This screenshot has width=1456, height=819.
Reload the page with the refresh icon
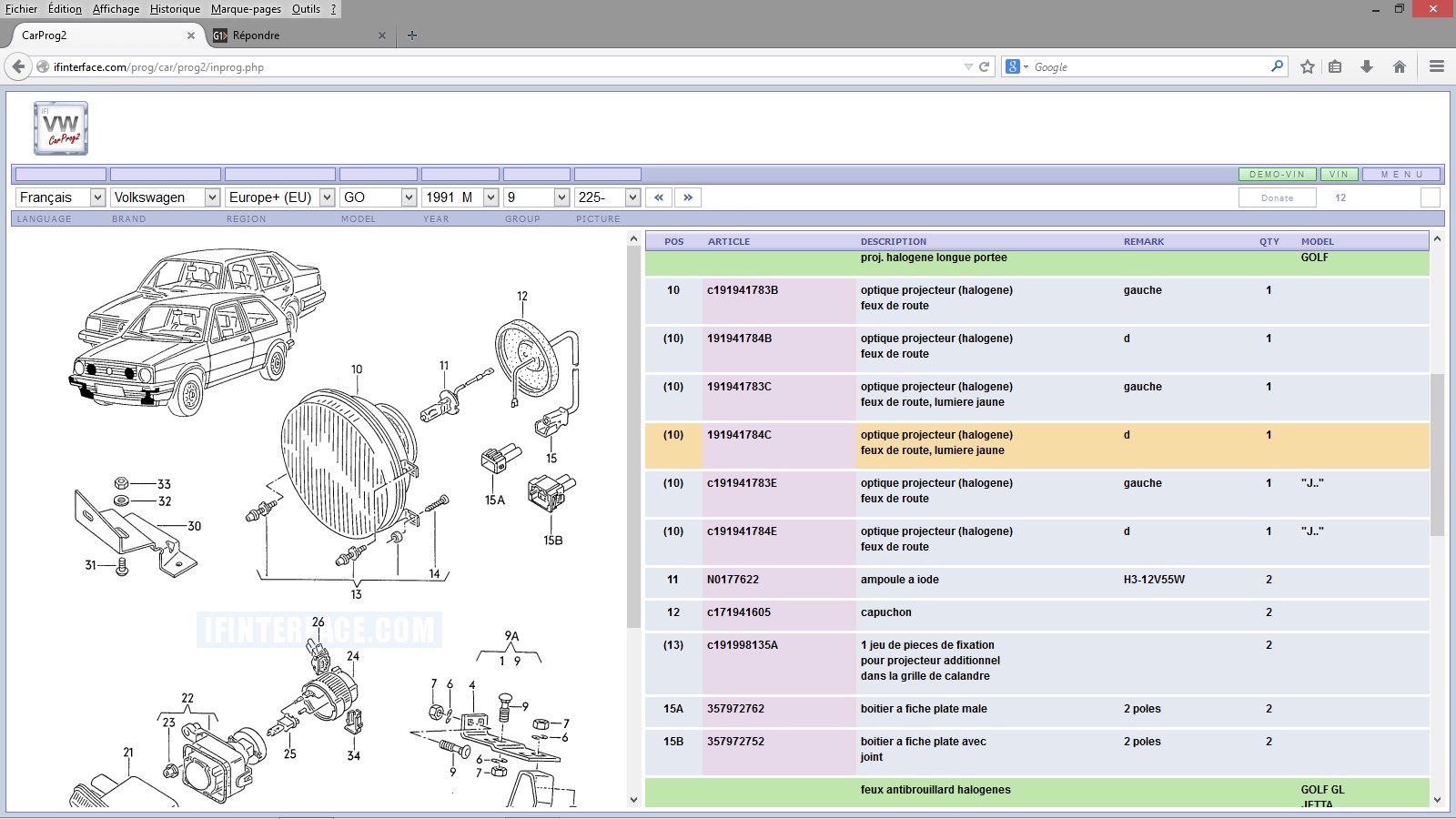tap(984, 66)
